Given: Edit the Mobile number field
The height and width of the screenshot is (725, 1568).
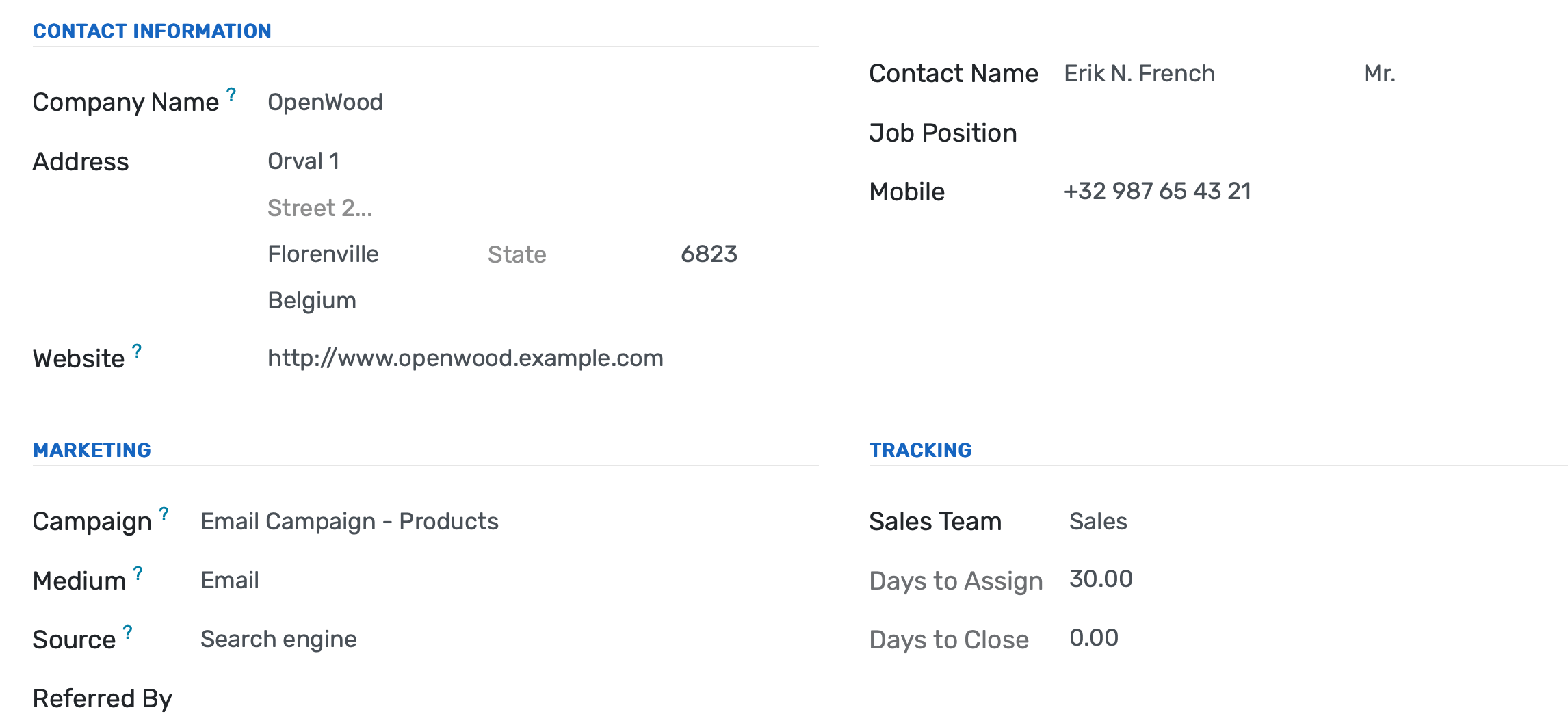Looking at the screenshot, I should (1158, 192).
